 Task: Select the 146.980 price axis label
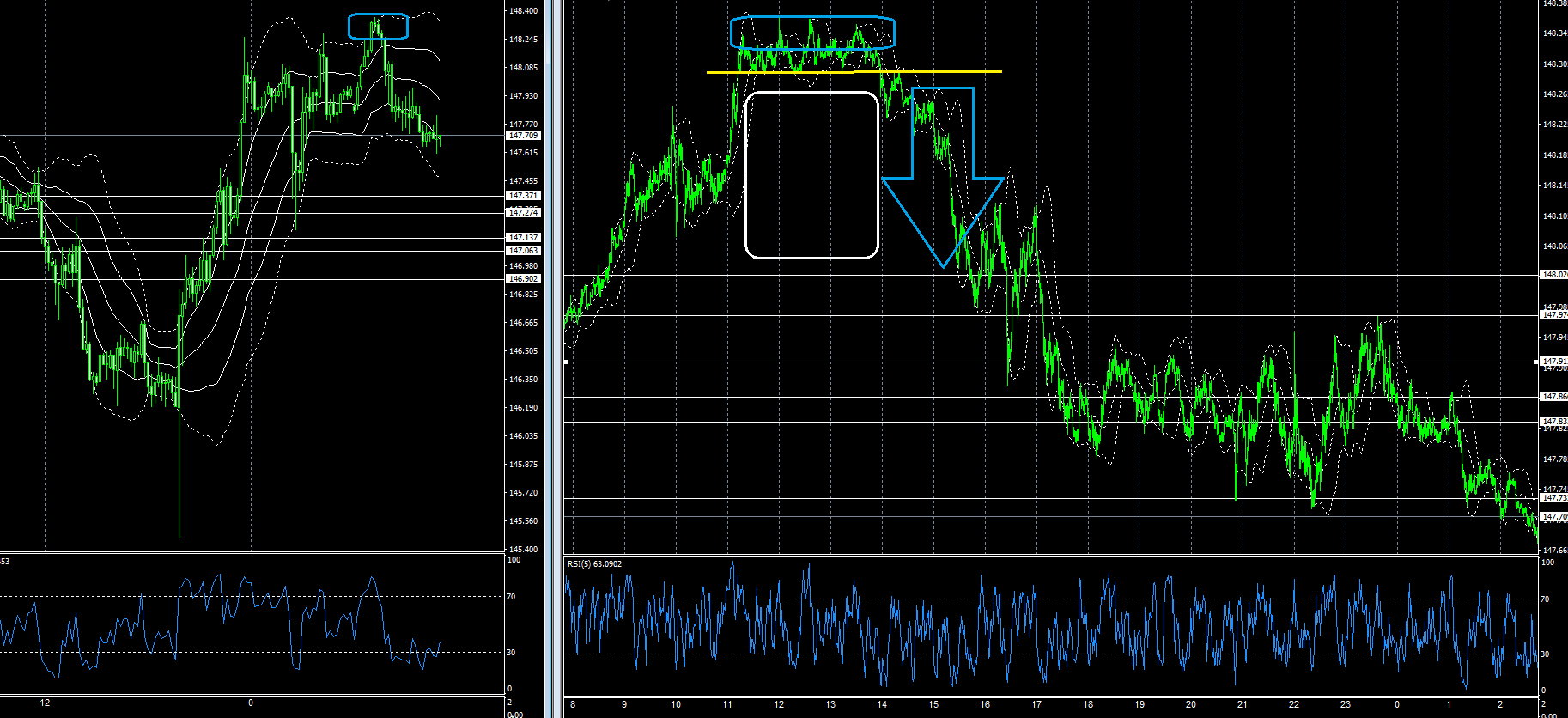click(523, 266)
